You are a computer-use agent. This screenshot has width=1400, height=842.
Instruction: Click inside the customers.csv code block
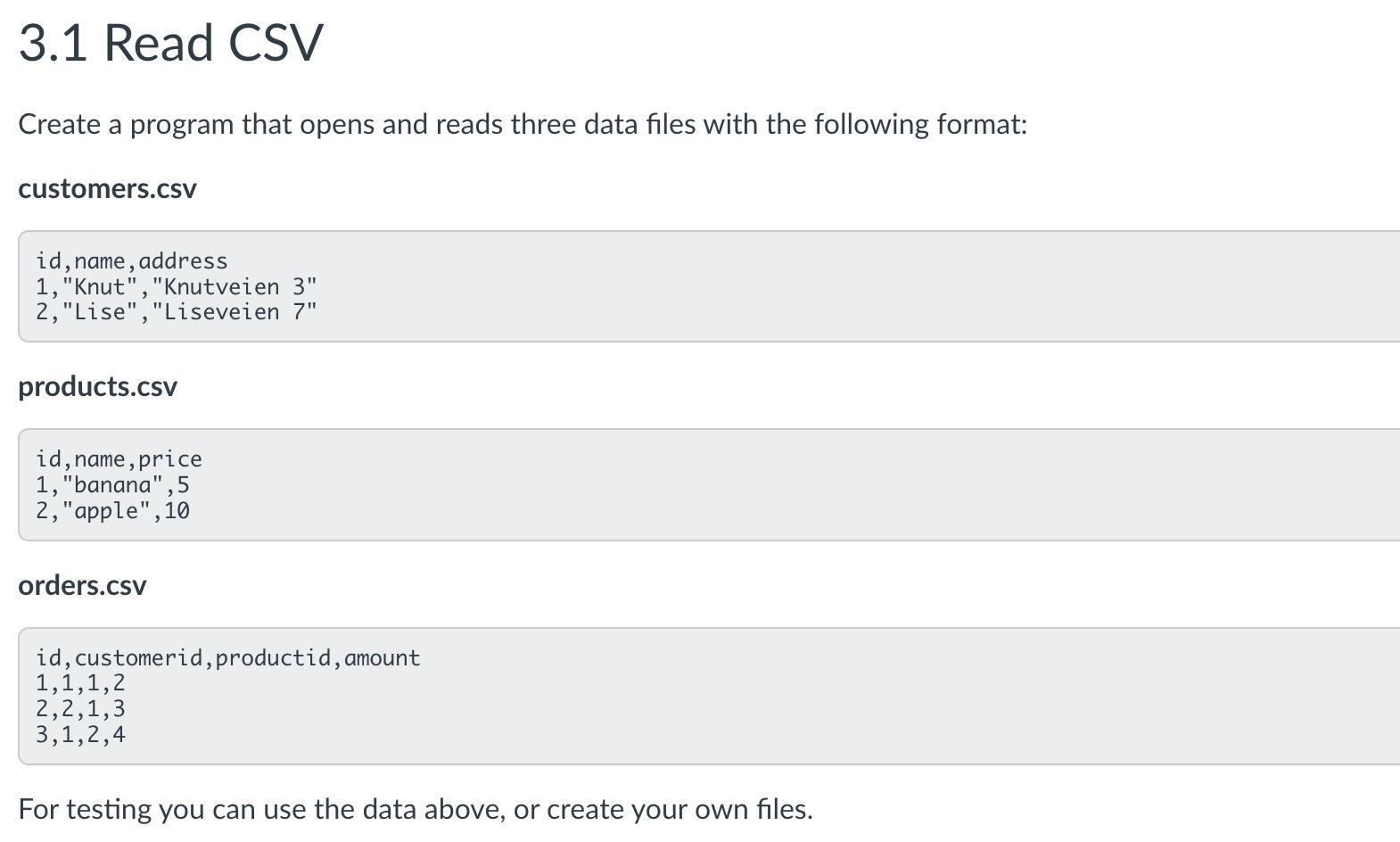[709, 286]
